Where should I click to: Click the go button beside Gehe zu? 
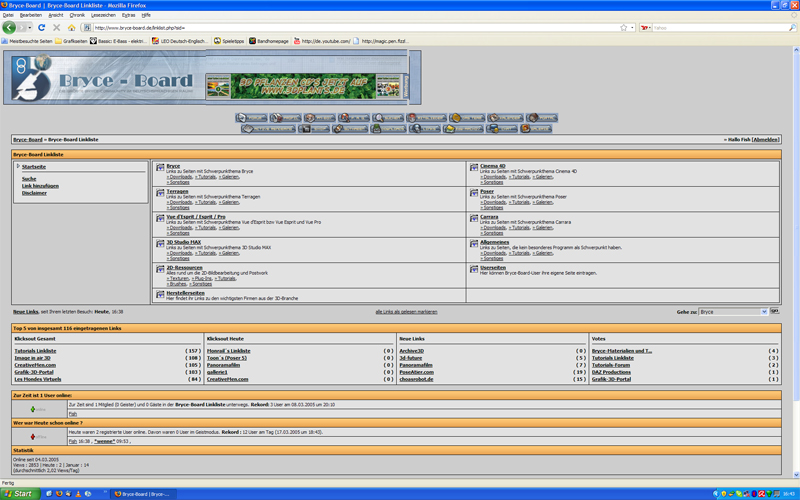point(774,311)
